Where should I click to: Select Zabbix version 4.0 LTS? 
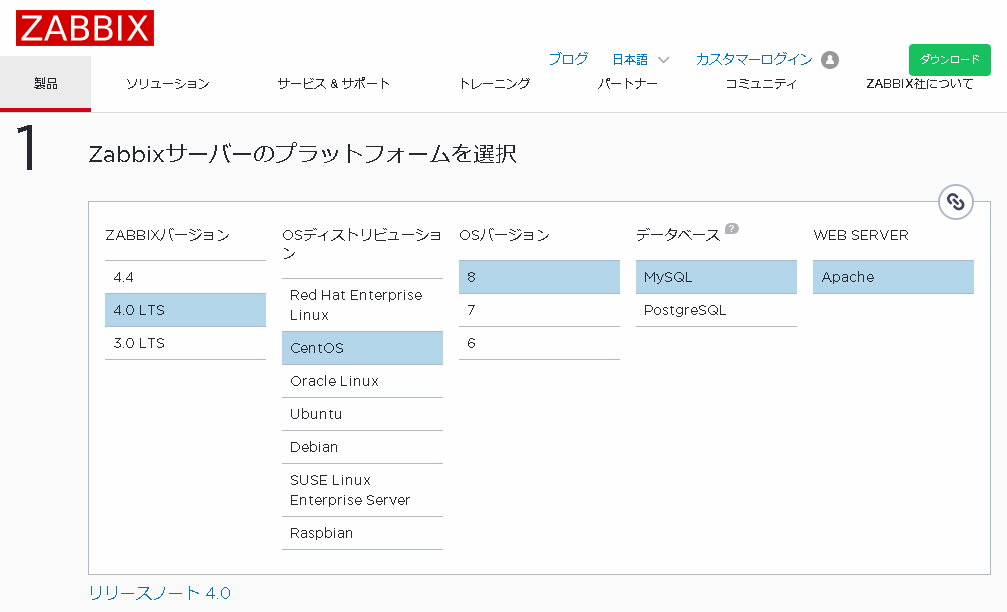coord(186,310)
